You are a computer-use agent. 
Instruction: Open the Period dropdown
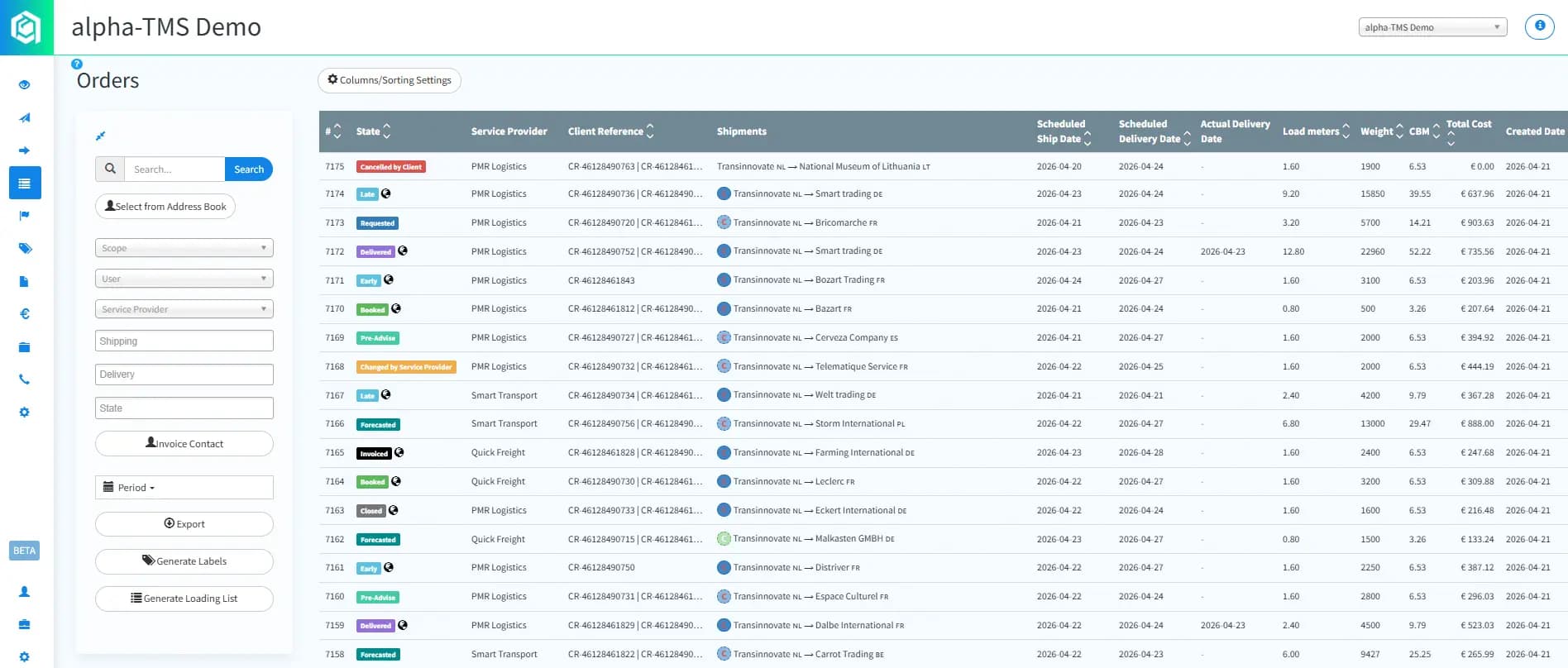(184, 487)
